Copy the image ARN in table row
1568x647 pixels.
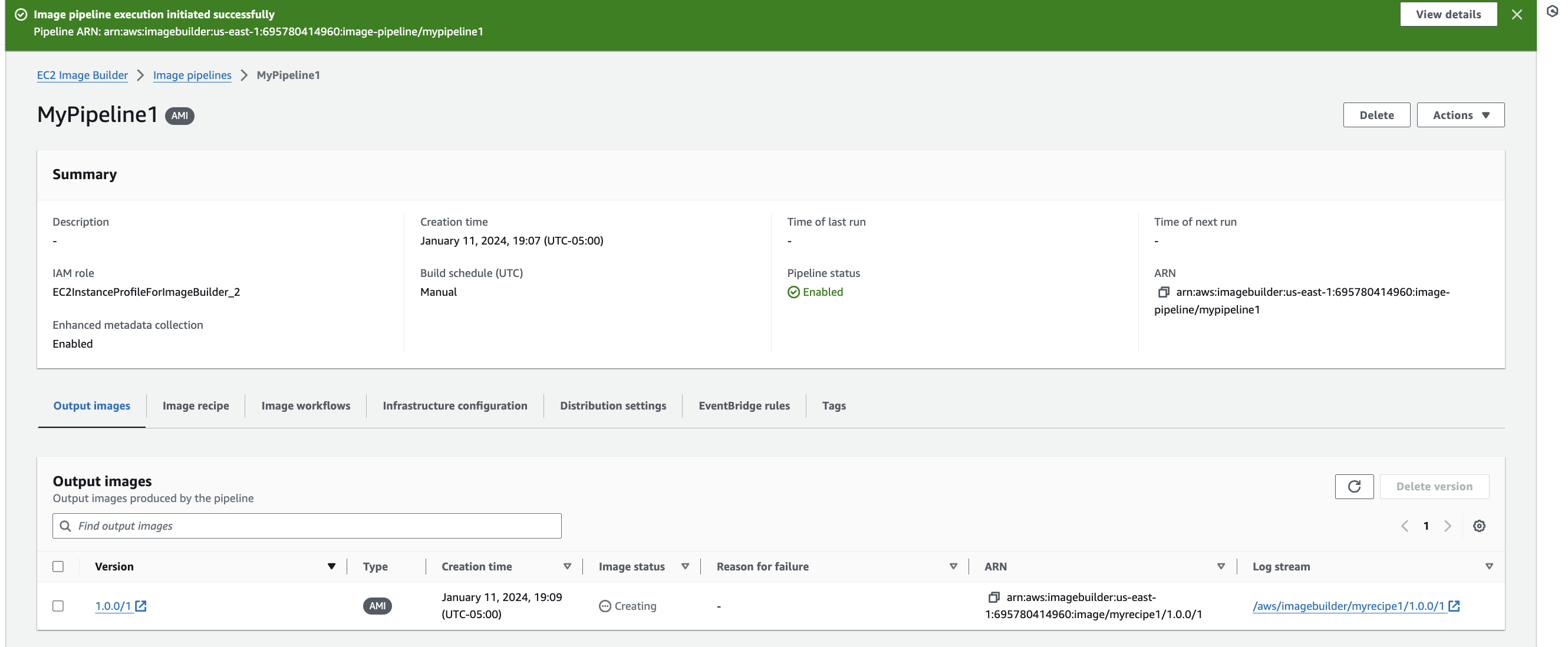[993, 597]
